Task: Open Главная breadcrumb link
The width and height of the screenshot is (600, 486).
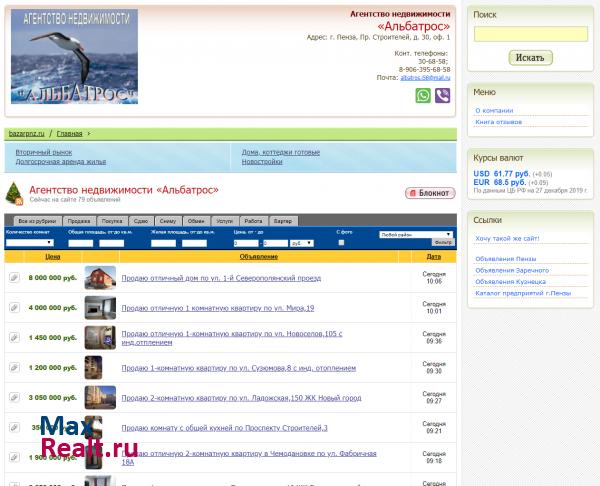Action: tap(69, 134)
